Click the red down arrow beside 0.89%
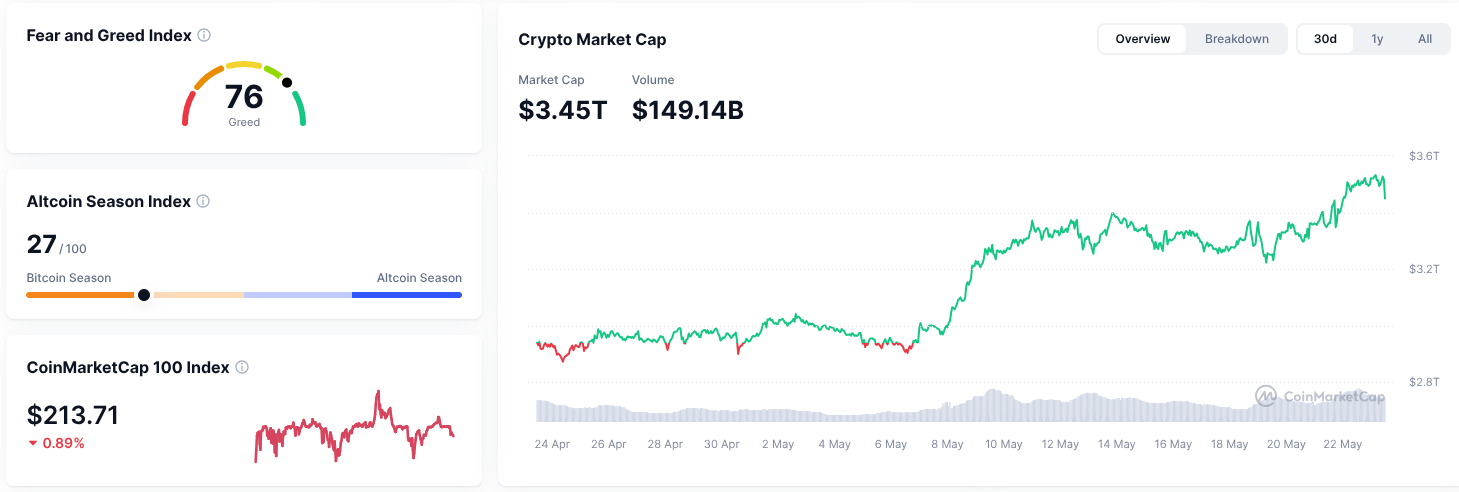1459x492 pixels. [33, 443]
